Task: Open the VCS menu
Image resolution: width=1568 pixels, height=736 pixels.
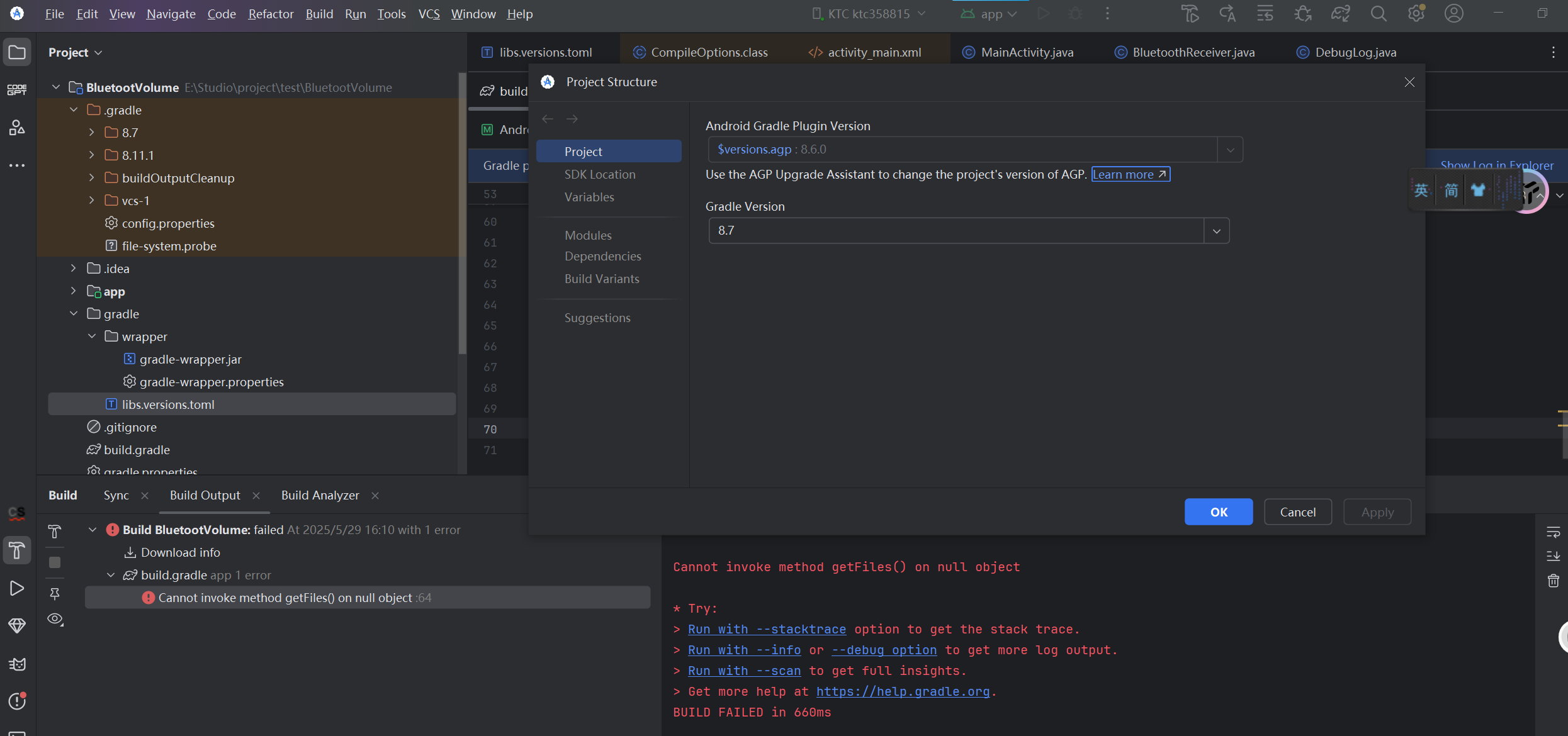Action: coord(429,13)
